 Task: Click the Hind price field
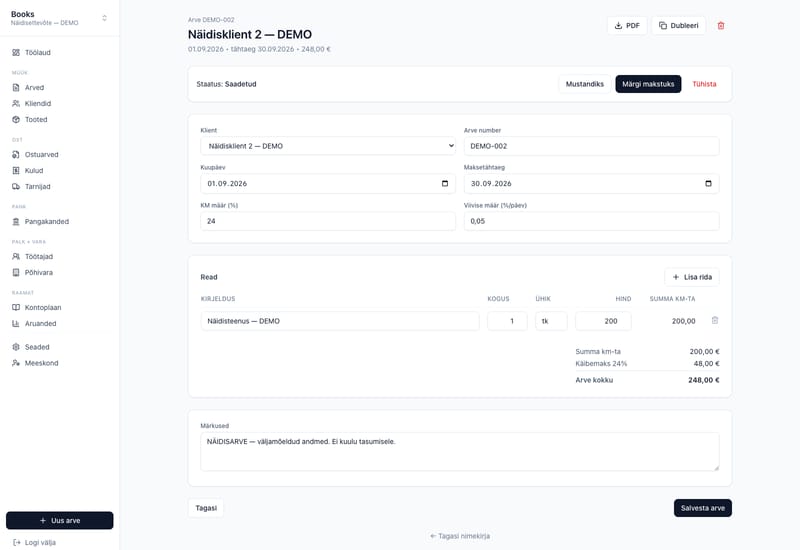click(x=603, y=321)
